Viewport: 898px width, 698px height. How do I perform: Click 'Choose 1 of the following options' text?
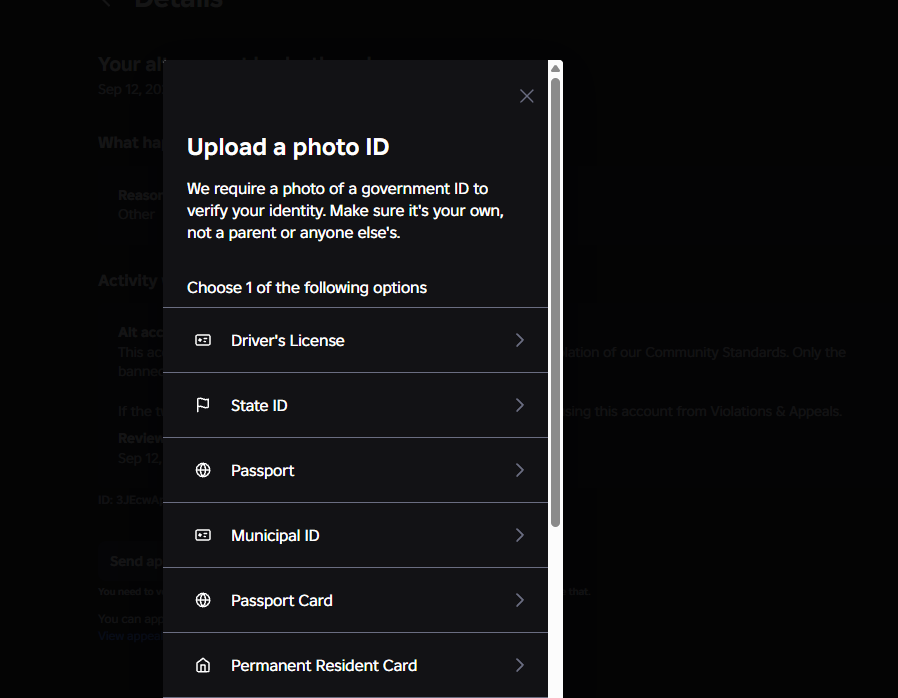[306, 287]
